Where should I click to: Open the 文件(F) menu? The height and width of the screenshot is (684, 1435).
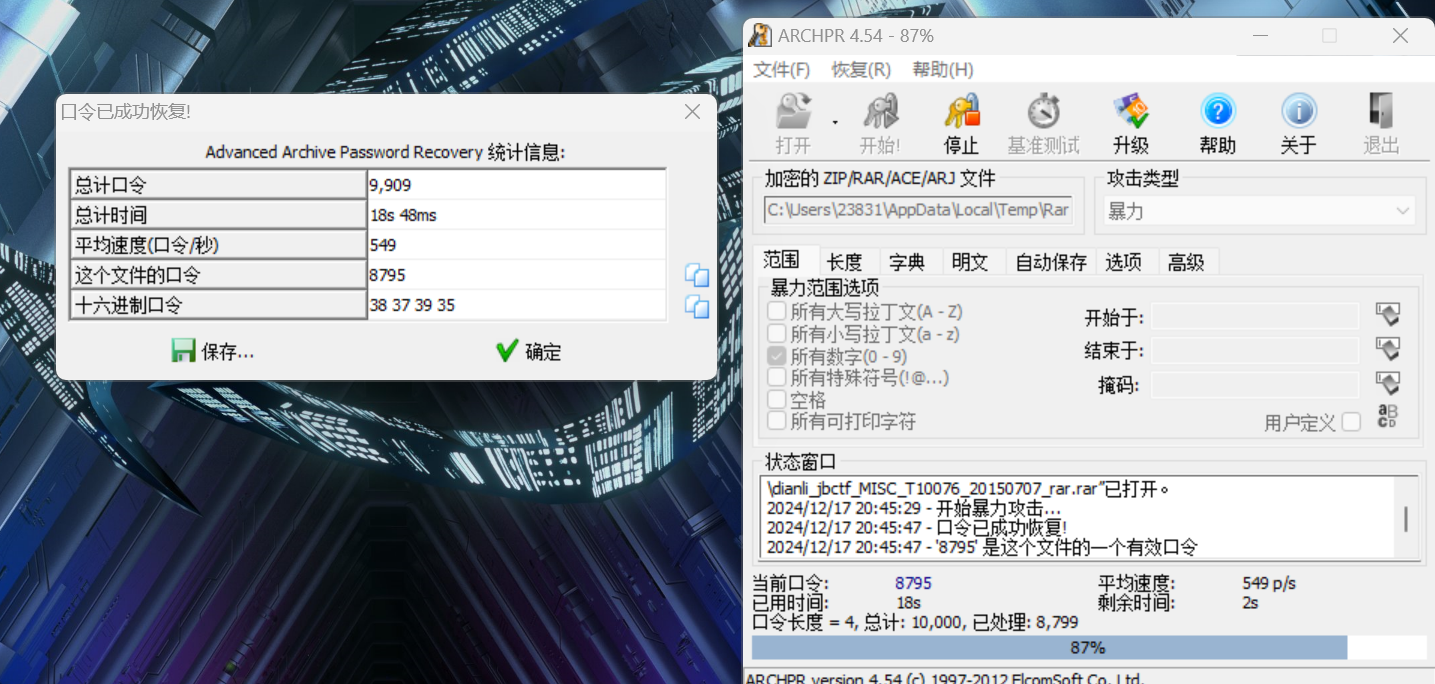[x=781, y=69]
